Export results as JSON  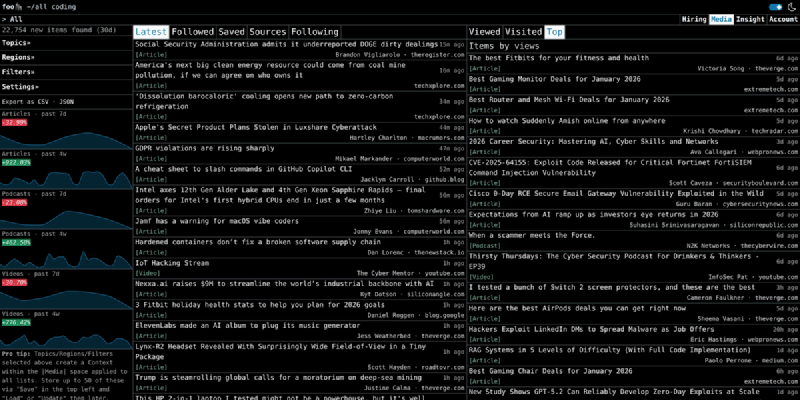click(x=65, y=102)
